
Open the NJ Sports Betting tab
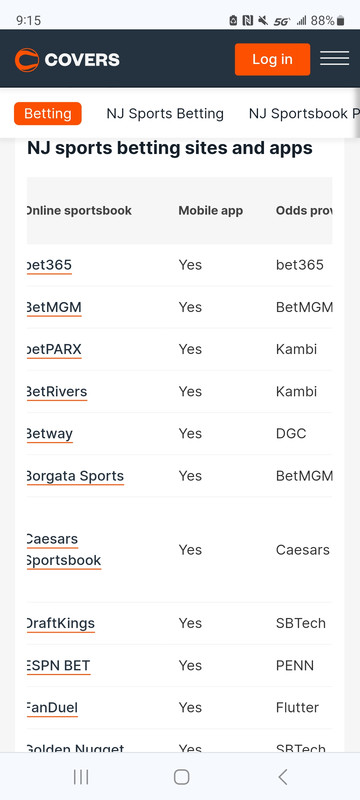(x=165, y=113)
